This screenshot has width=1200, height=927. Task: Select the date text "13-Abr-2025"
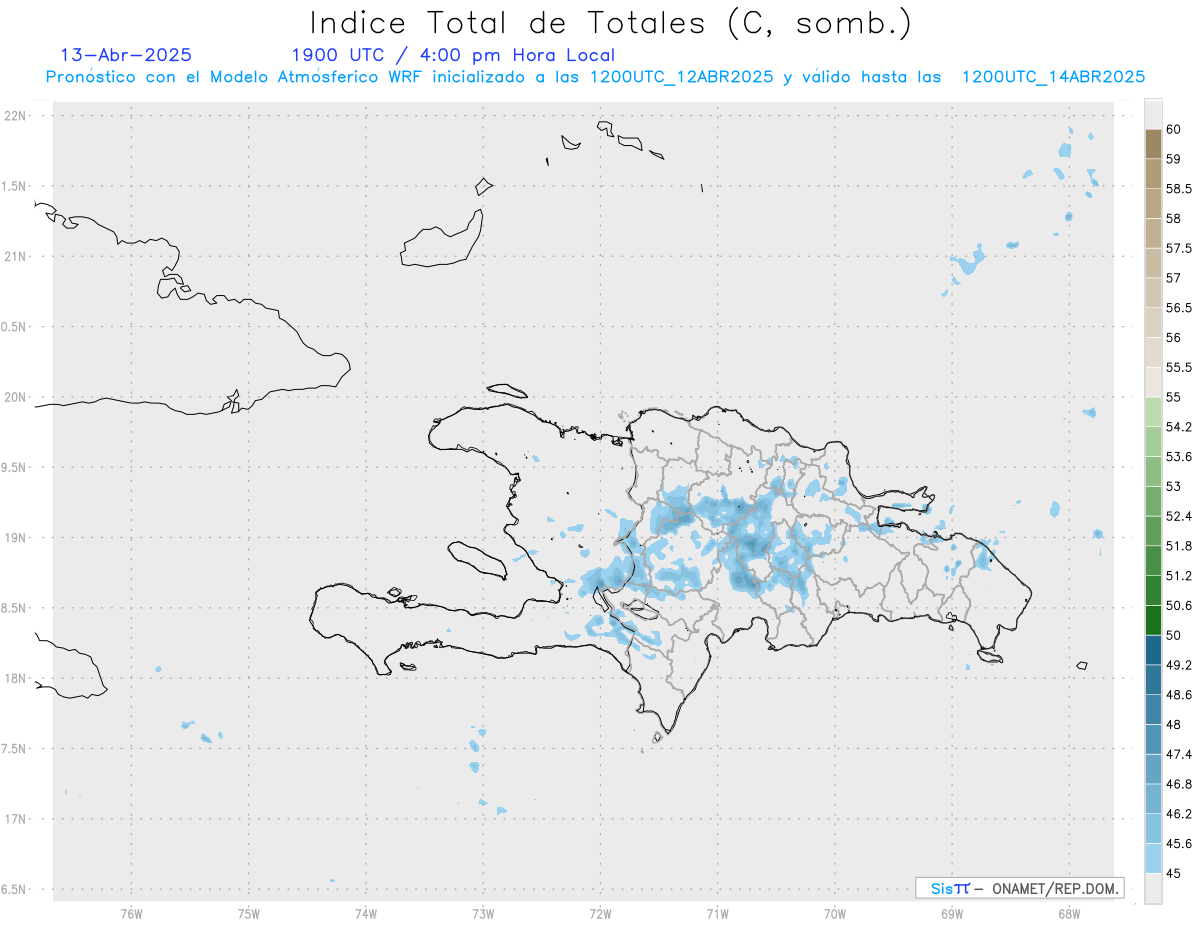[126, 55]
